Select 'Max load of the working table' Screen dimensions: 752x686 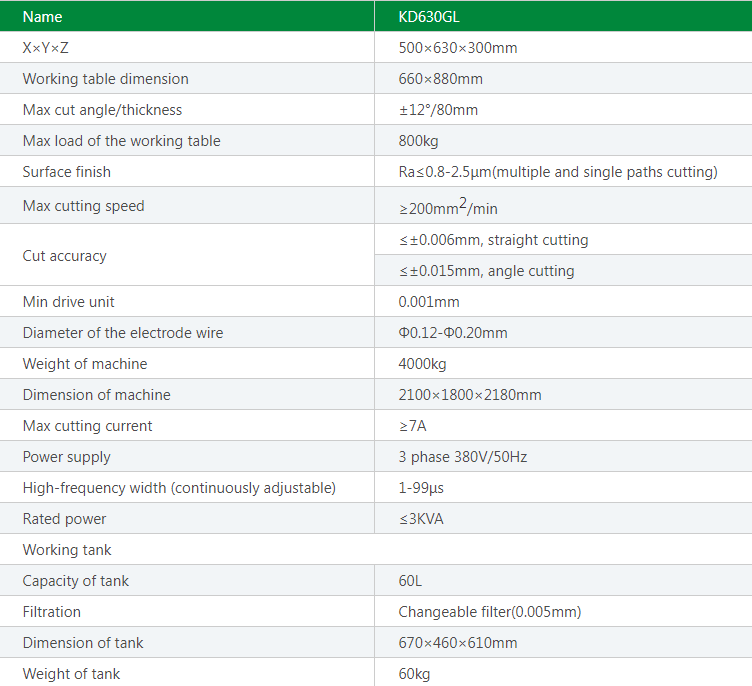(121, 141)
